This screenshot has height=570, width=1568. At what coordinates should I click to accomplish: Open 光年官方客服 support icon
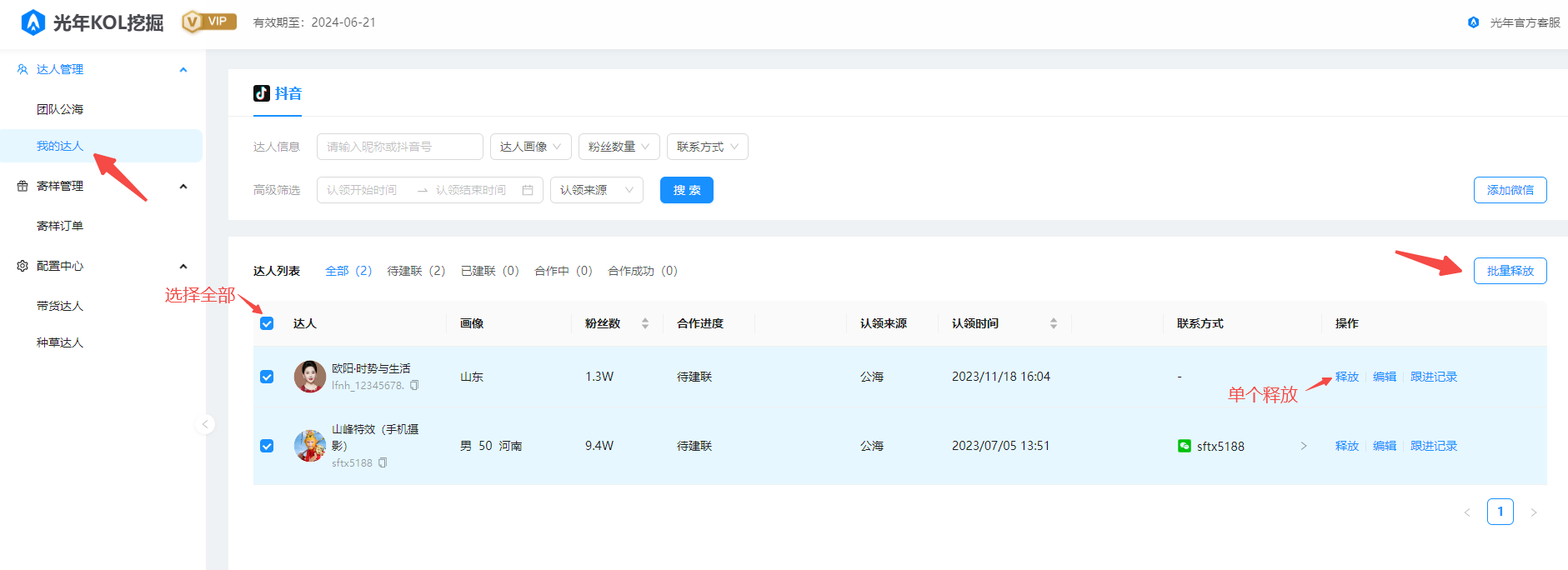pos(1473,22)
